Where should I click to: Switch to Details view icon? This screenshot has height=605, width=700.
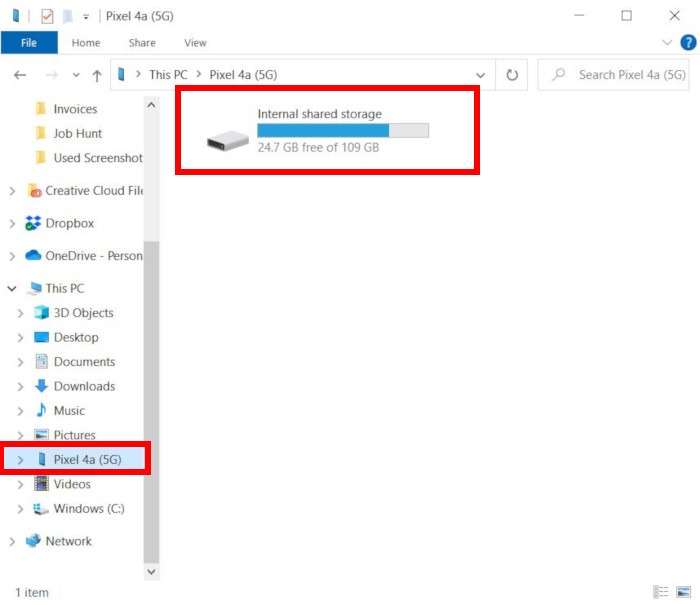[661, 592]
